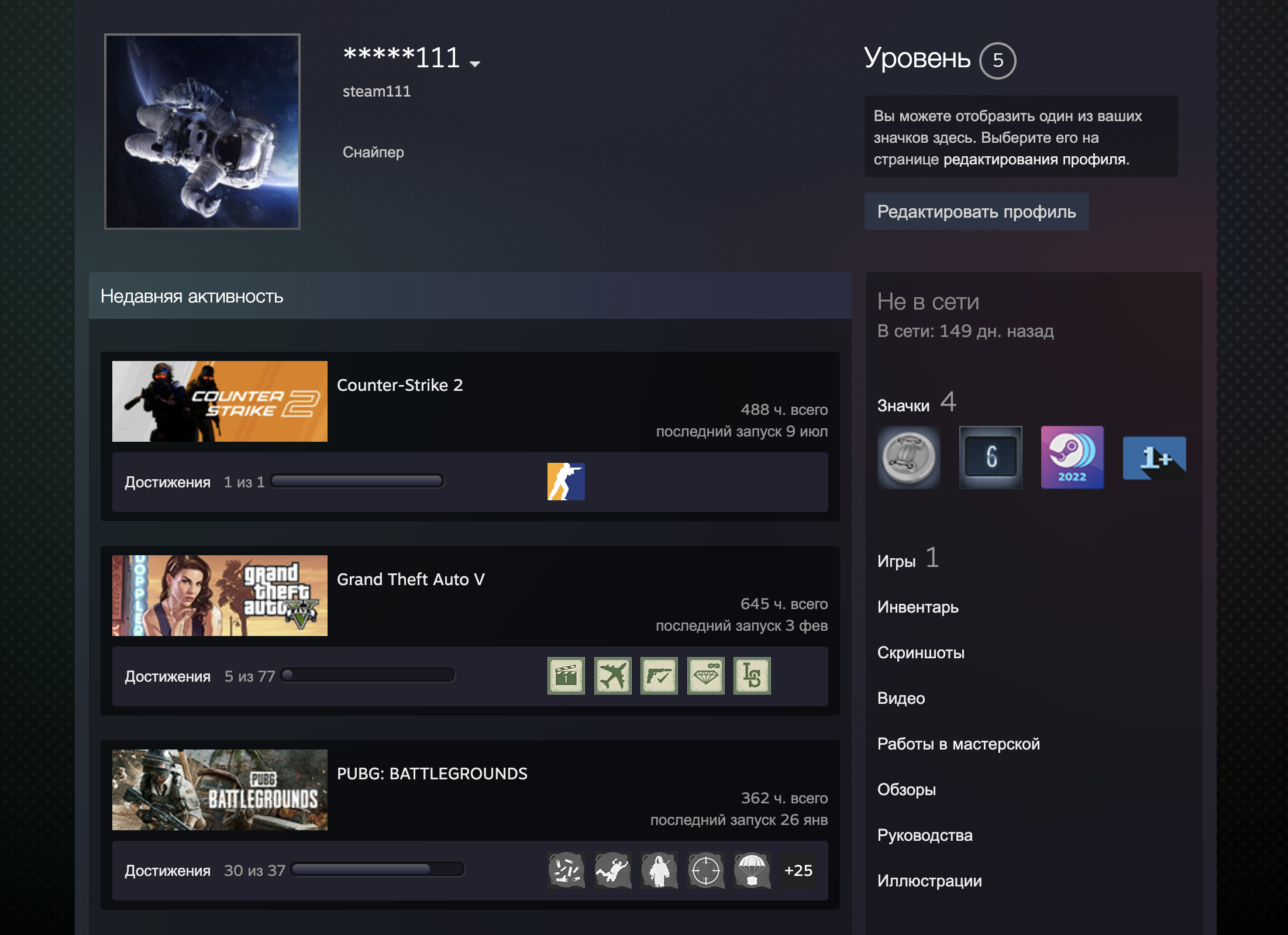This screenshot has height=935, width=1288.
Task: Go to Скриншоты
Action: pyautogui.click(x=921, y=652)
